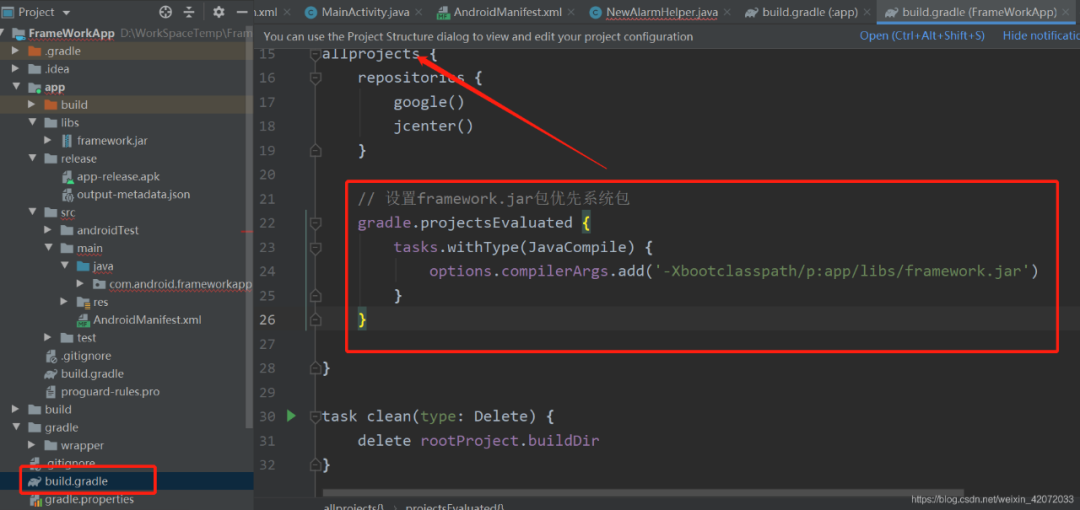The height and width of the screenshot is (510, 1080).
Task: Switch to AndroidManifest.xml editor tab
Action: [x=508, y=12]
